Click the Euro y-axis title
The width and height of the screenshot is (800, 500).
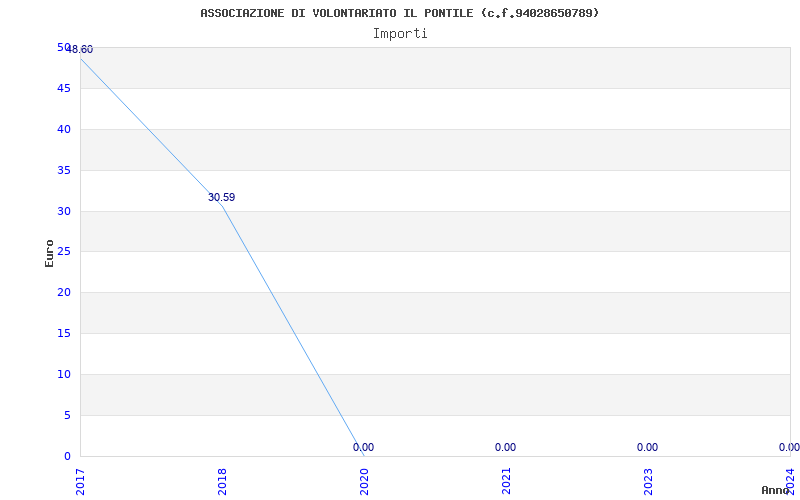click(49, 253)
